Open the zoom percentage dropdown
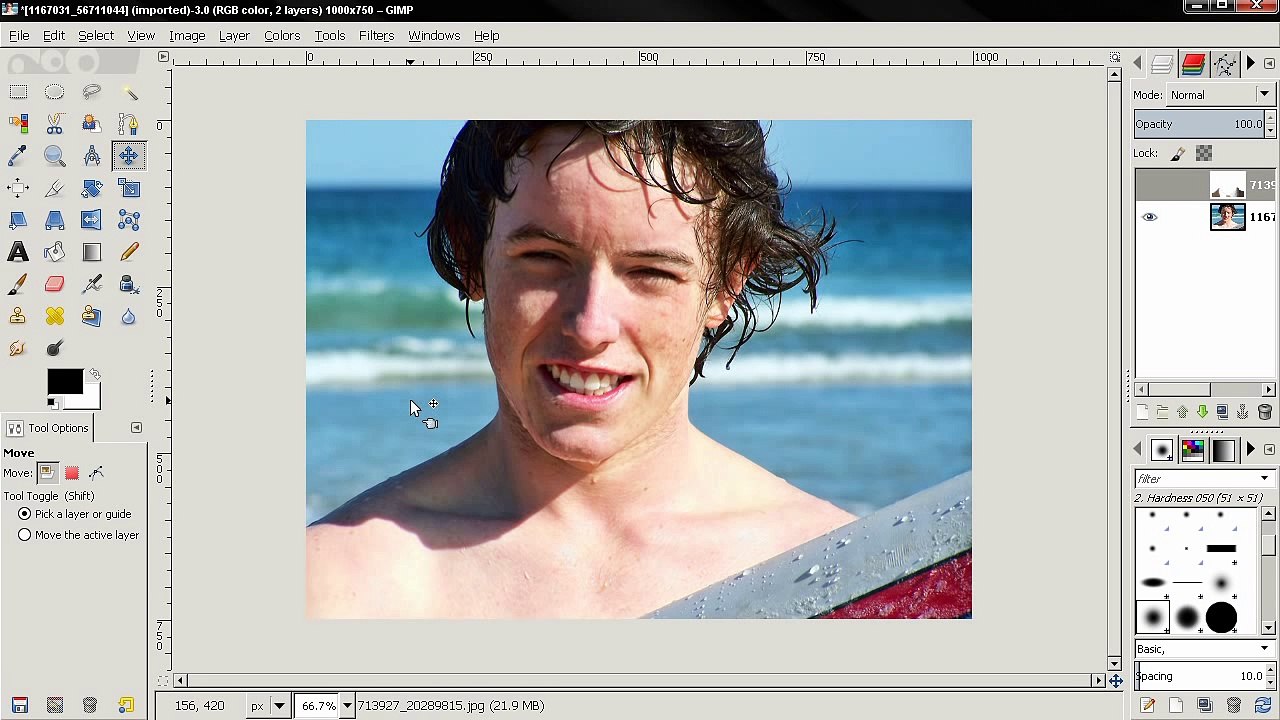 pyautogui.click(x=347, y=706)
